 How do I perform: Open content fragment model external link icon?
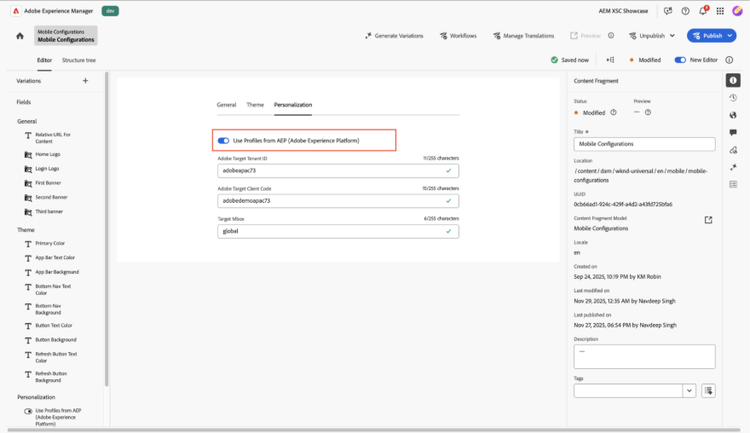pyautogui.click(x=708, y=220)
